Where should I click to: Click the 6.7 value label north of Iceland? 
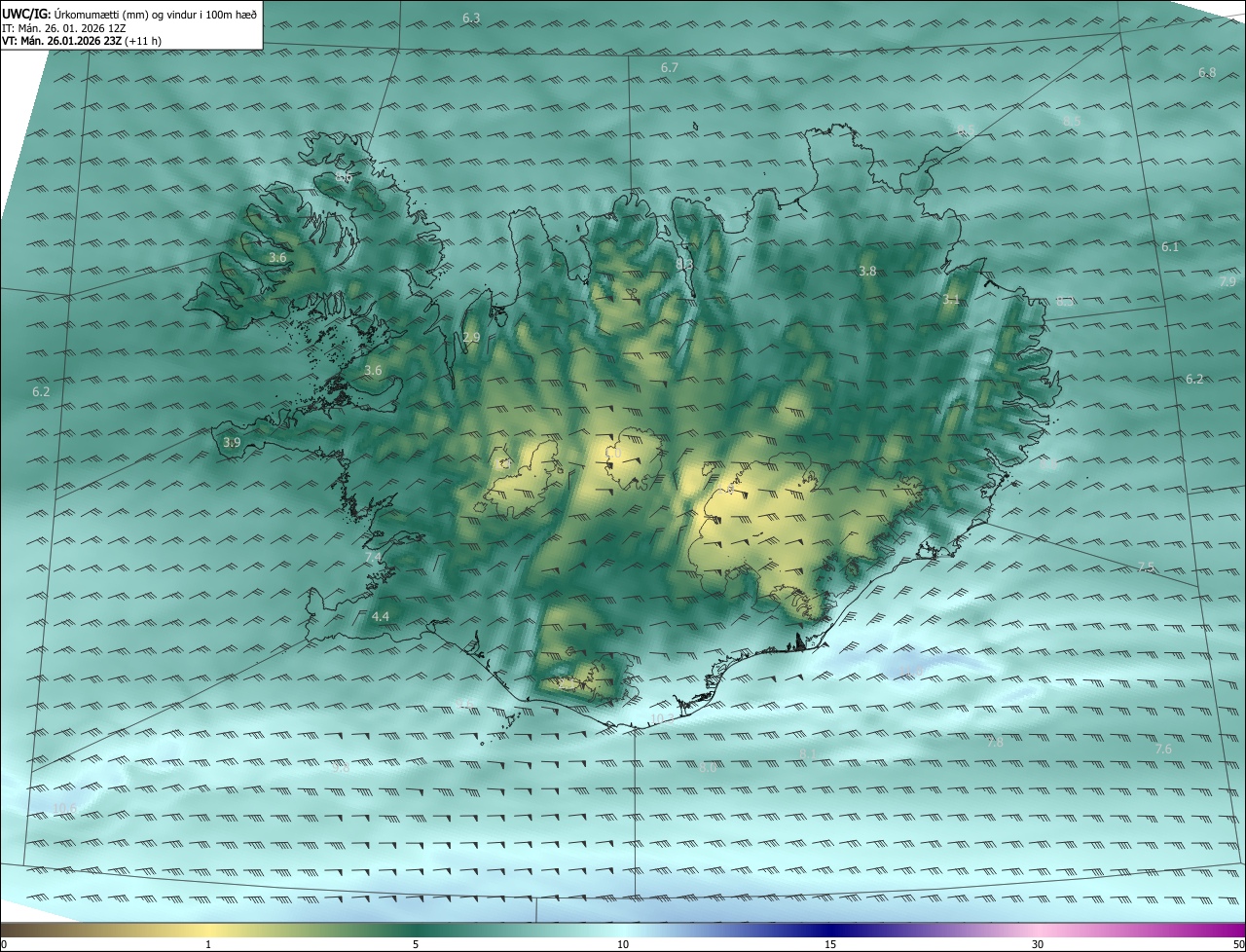click(669, 67)
